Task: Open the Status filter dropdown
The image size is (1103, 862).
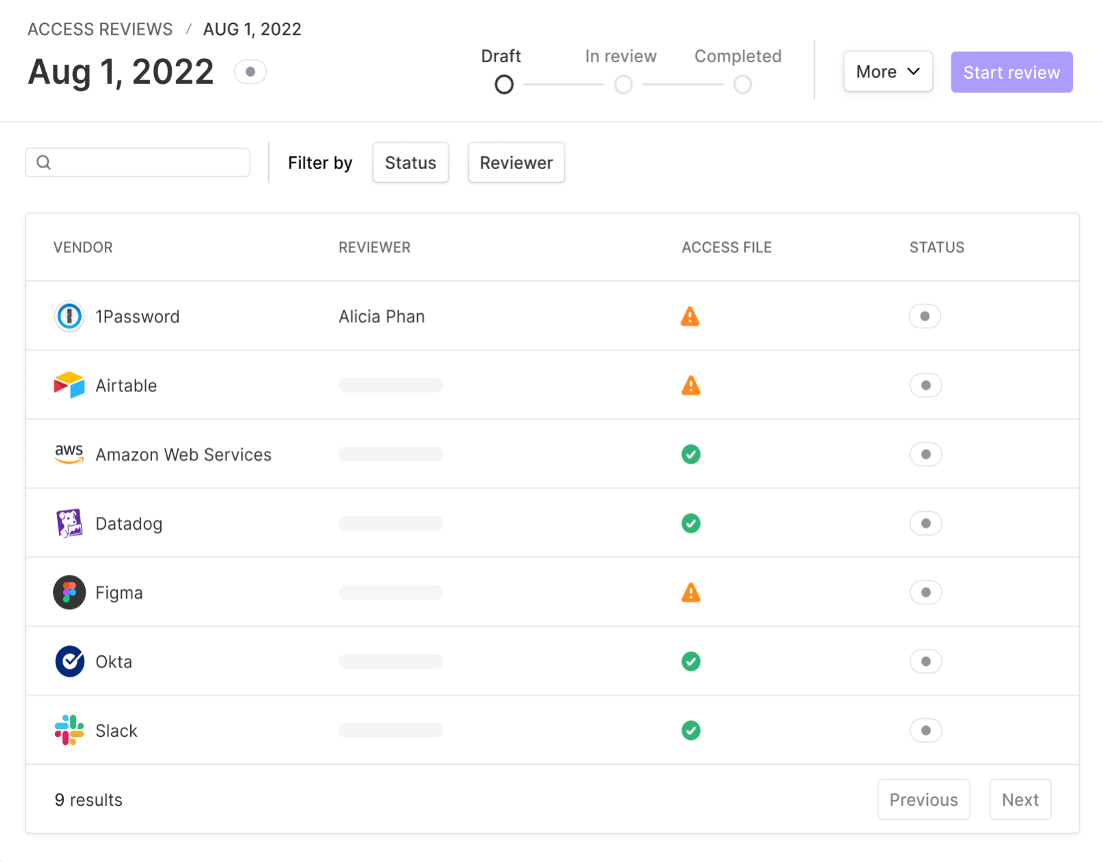Action: 411,163
